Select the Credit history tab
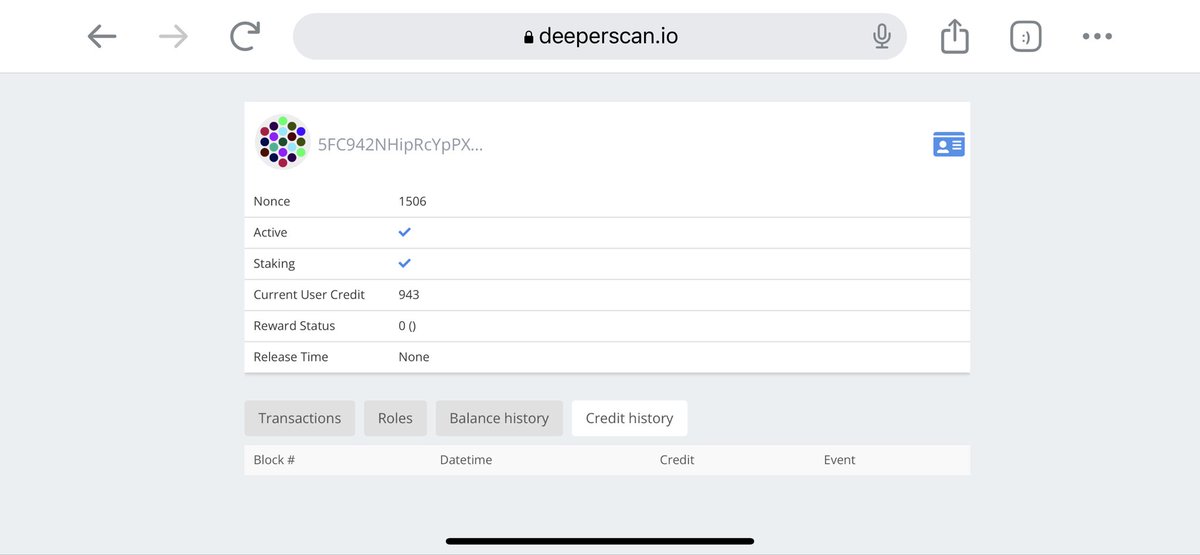The width and height of the screenshot is (1200, 555). [x=629, y=418]
